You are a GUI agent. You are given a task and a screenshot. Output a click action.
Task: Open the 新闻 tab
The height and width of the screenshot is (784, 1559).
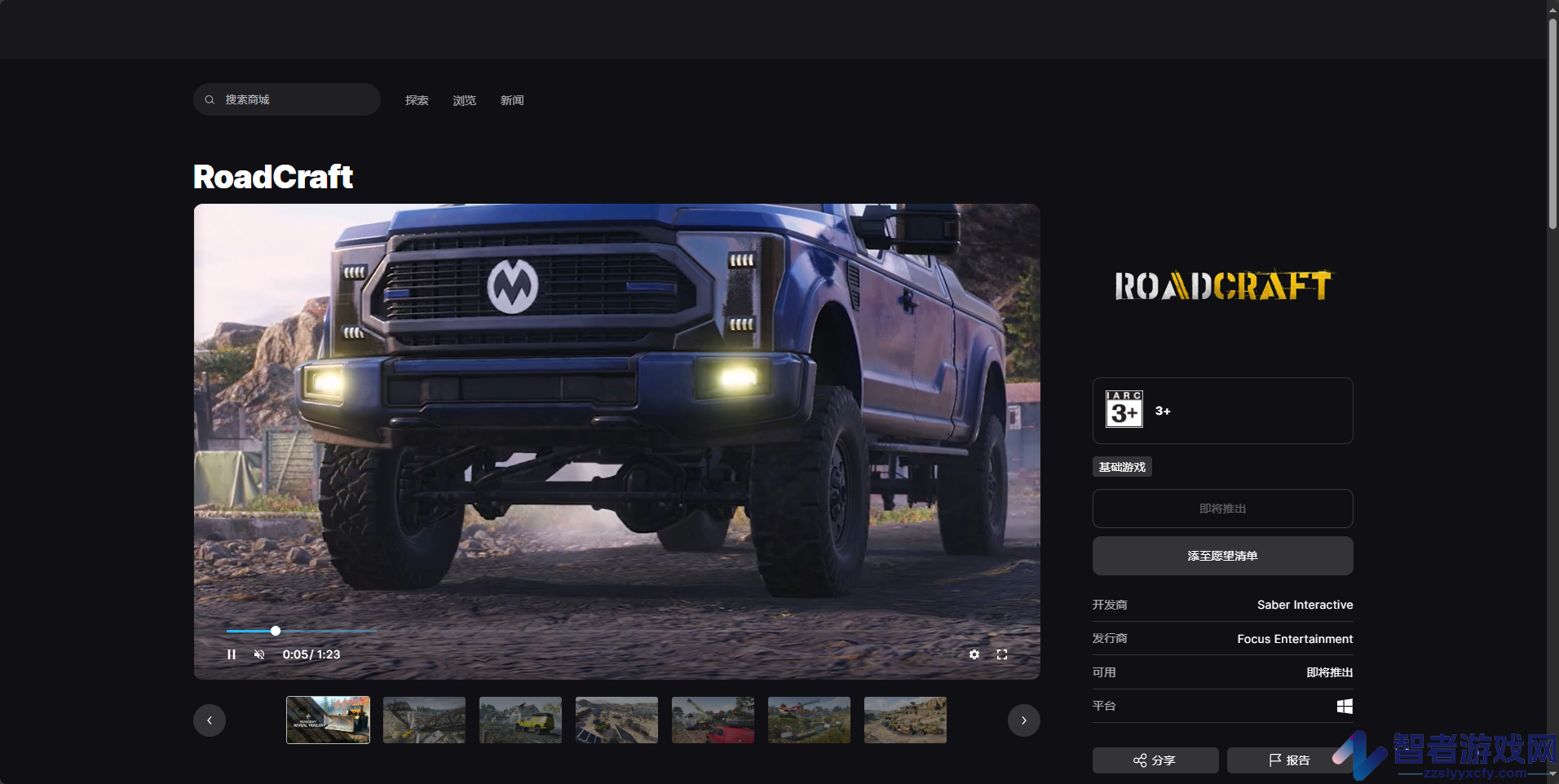(x=512, y=100)
